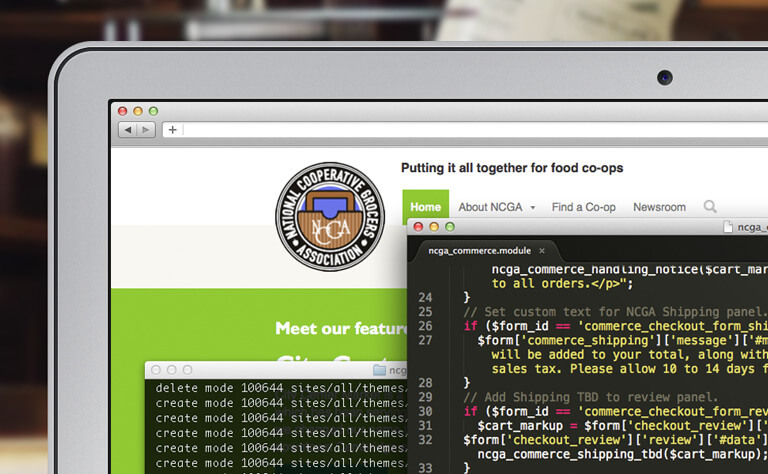Open the NCGA circular logo
The image size is (768, 474).
tap(330, 216)
